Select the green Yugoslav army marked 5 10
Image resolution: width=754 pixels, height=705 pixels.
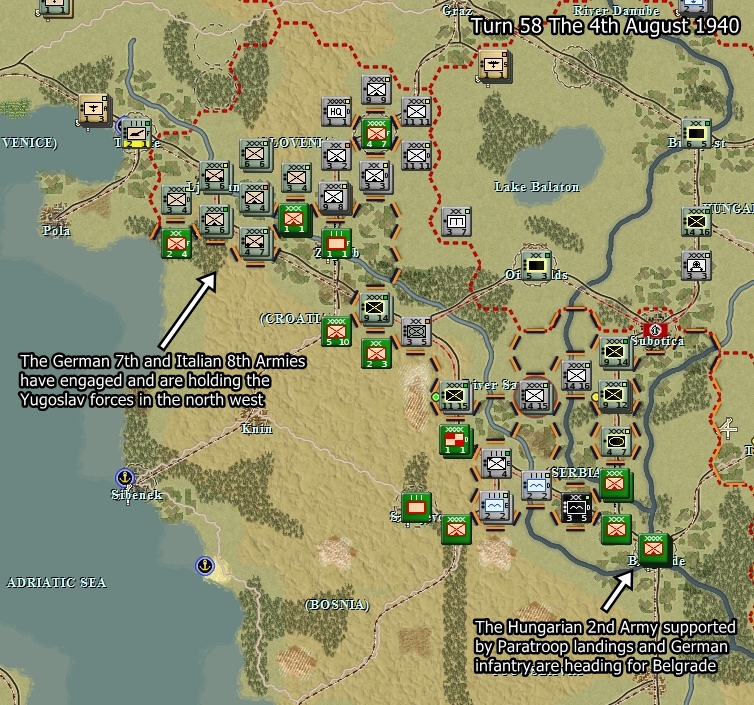pyautogui.click(x=336, y=331)
